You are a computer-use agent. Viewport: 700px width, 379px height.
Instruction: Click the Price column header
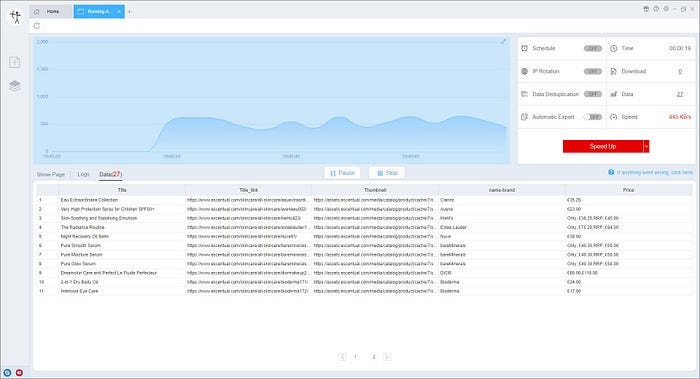[x=629, y=190]
